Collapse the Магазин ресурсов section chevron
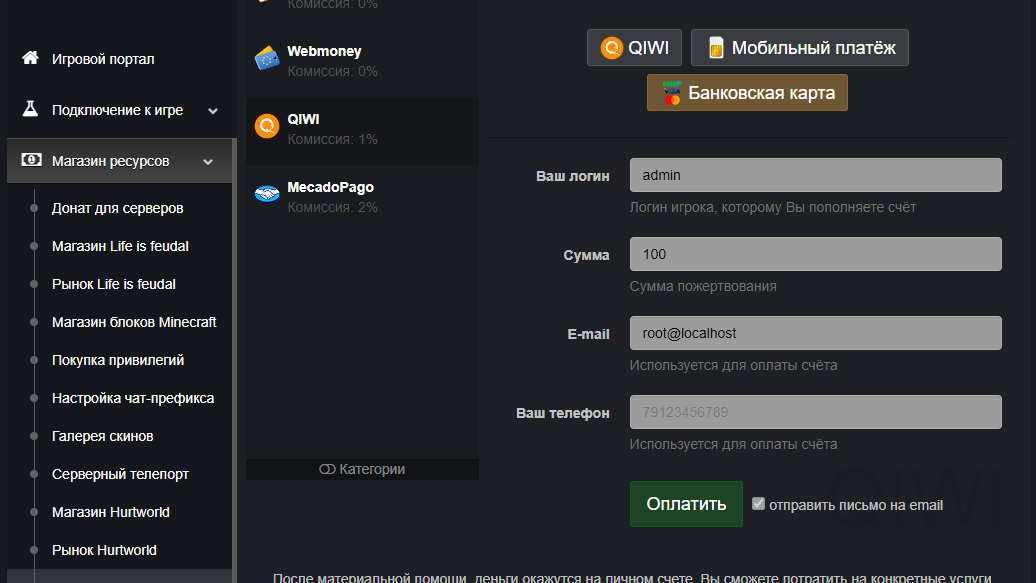The image size is (1036, 583). tap(208, 162)
